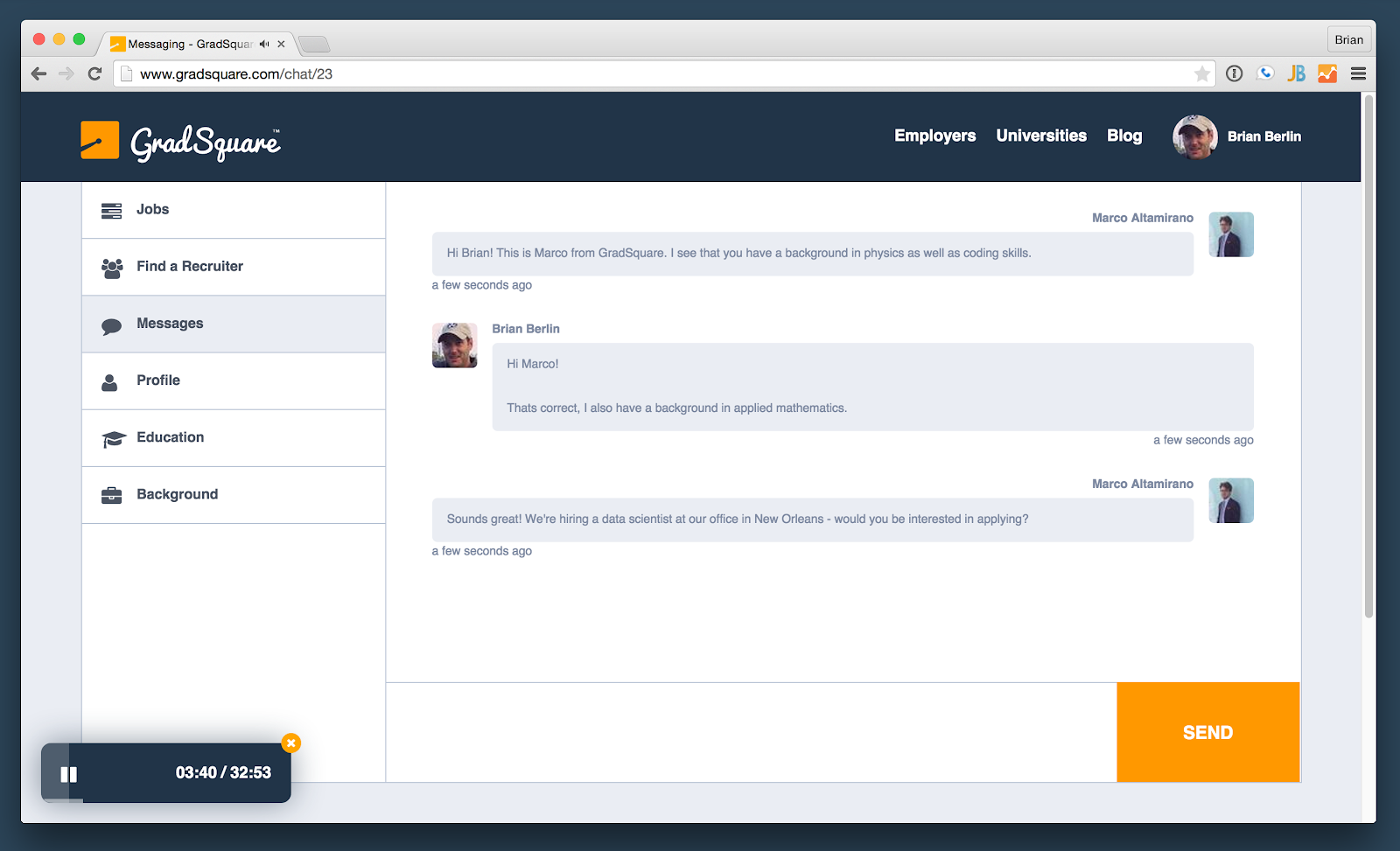
Task: Click the Education graduation cap icon
Action: 114,439
